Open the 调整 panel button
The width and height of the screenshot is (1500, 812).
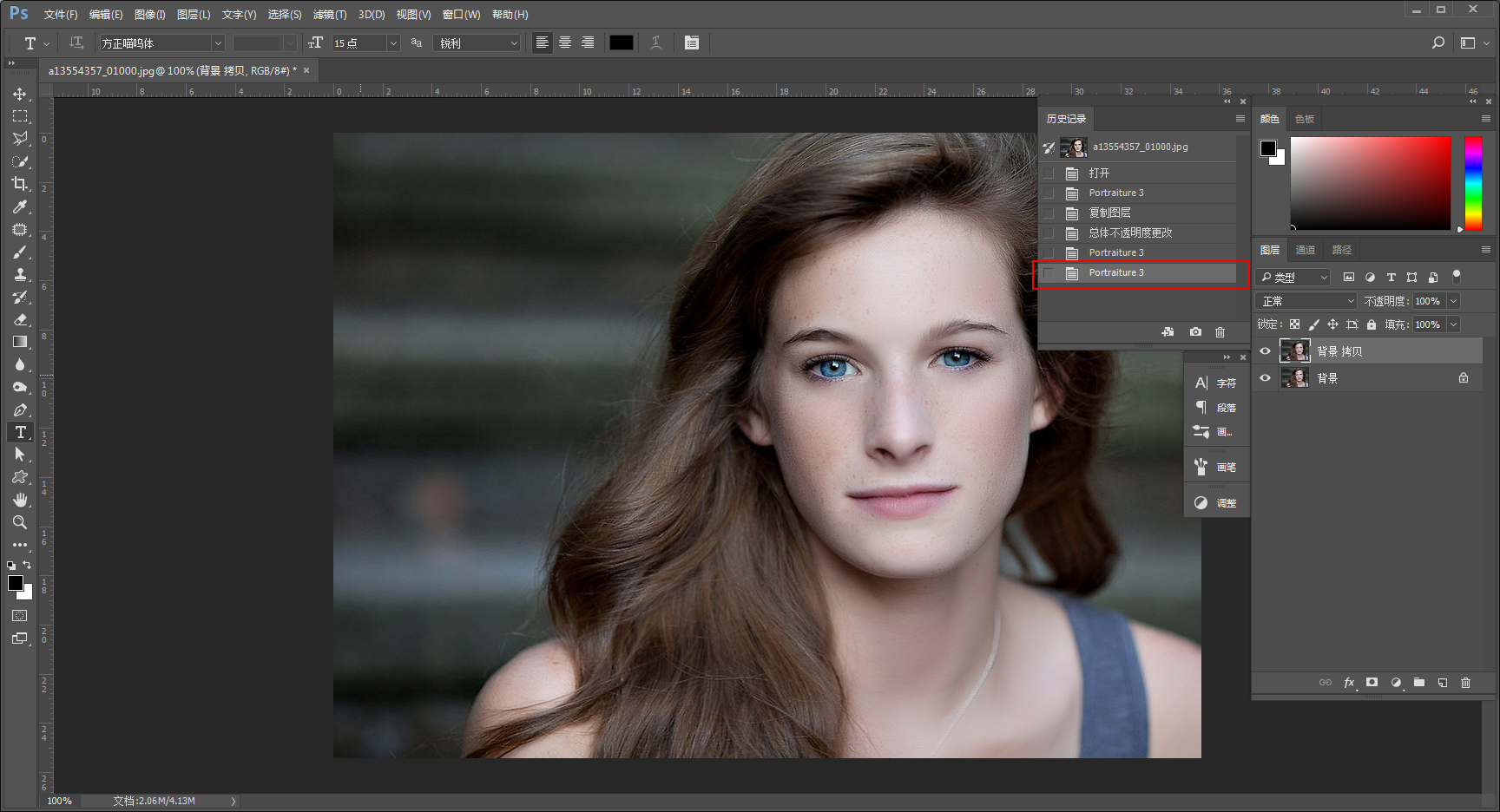tap(1216, 503)
